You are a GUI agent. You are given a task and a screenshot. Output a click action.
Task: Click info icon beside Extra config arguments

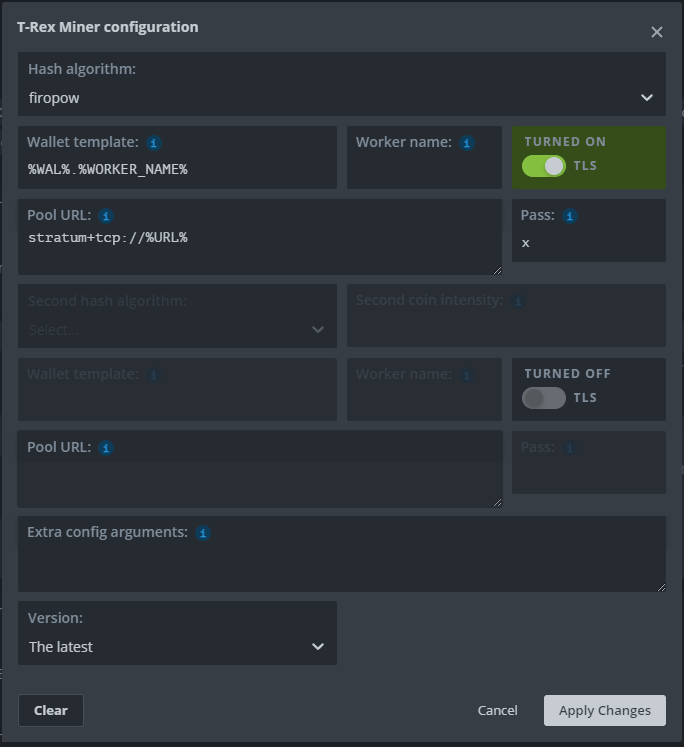point(203,533)
